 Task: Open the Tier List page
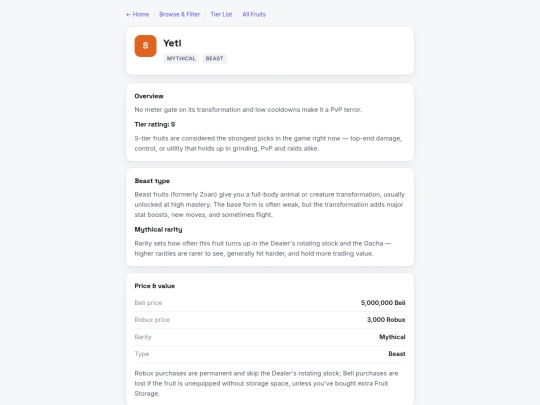[221, 14]
